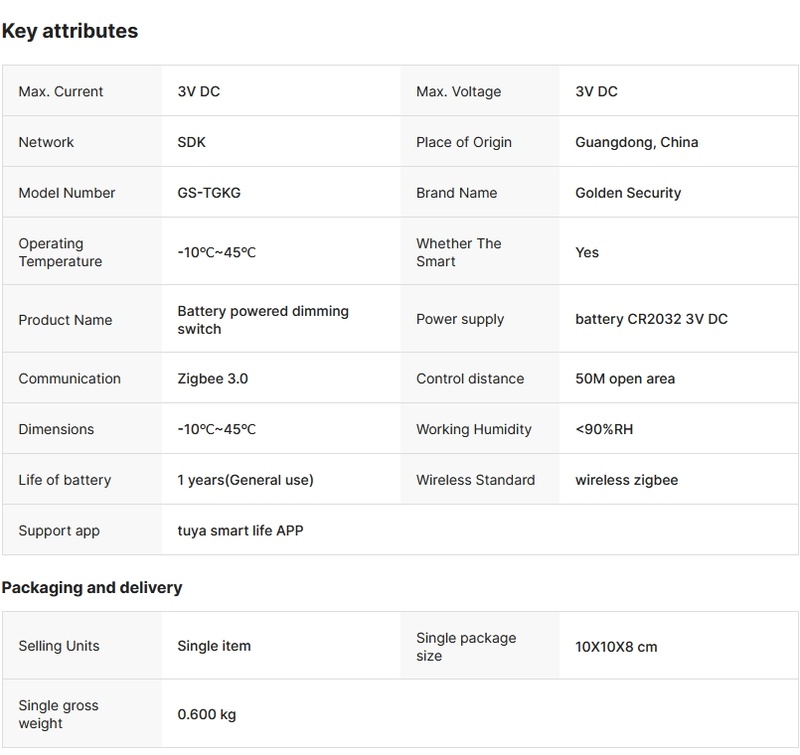Click the Golden Security brand value
This screenshot has width=800, height=755.
(628, 193)
